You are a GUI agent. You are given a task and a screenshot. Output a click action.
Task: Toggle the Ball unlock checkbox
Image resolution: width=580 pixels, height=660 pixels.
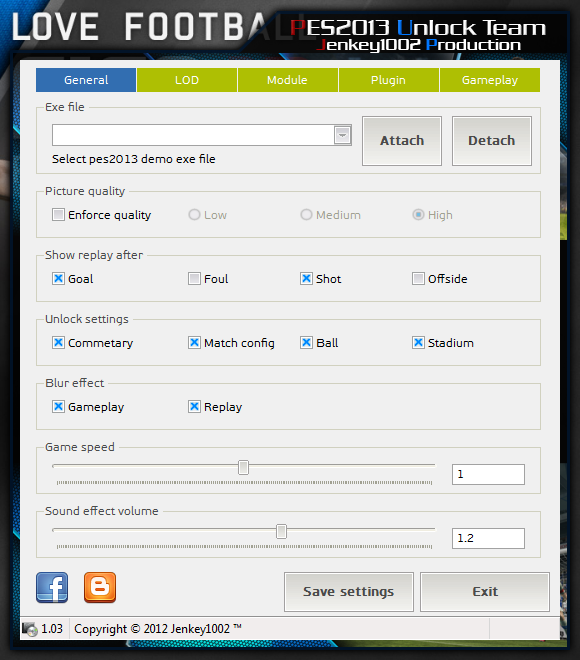point(306,343)
